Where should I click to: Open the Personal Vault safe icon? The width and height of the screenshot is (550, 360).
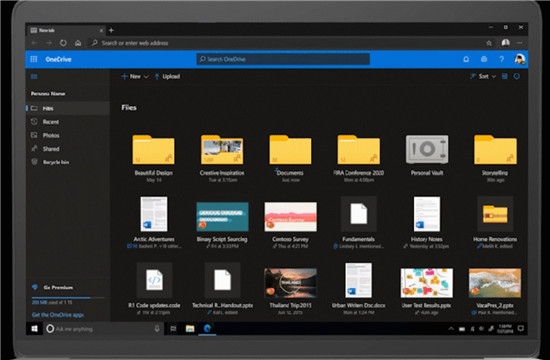point(427,149)
